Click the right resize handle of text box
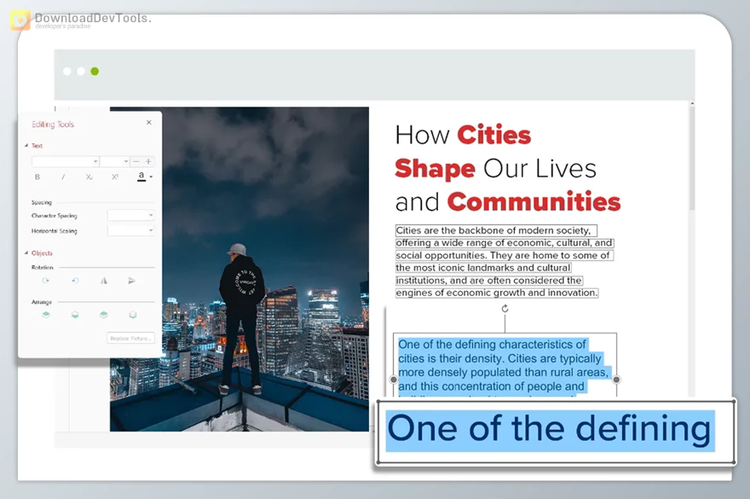Viewport: 750px width, 499px height. pyautogui.click(x=617, y=379)
